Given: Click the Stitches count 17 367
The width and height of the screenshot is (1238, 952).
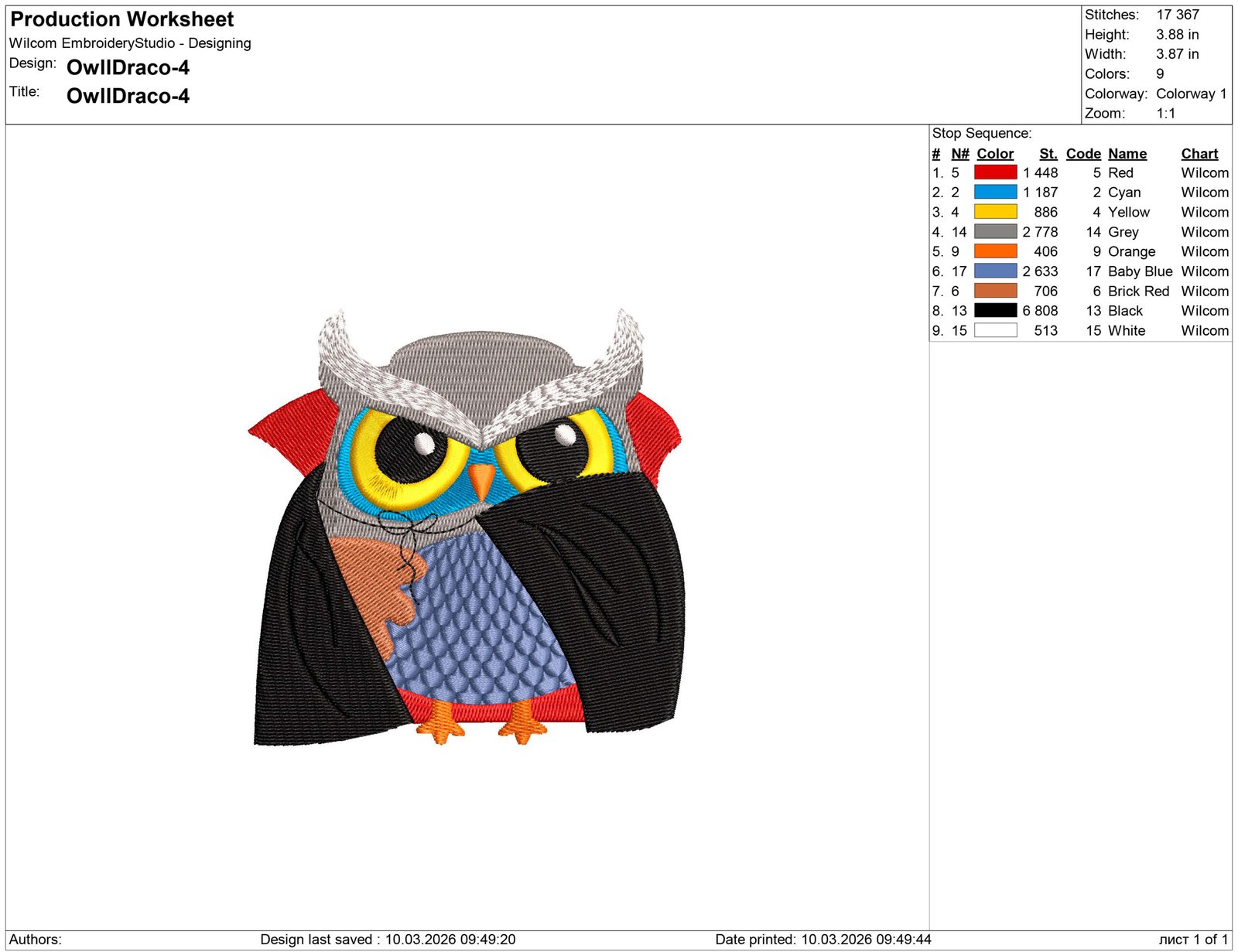Looking at the screenshot, I should (1178, 15).
